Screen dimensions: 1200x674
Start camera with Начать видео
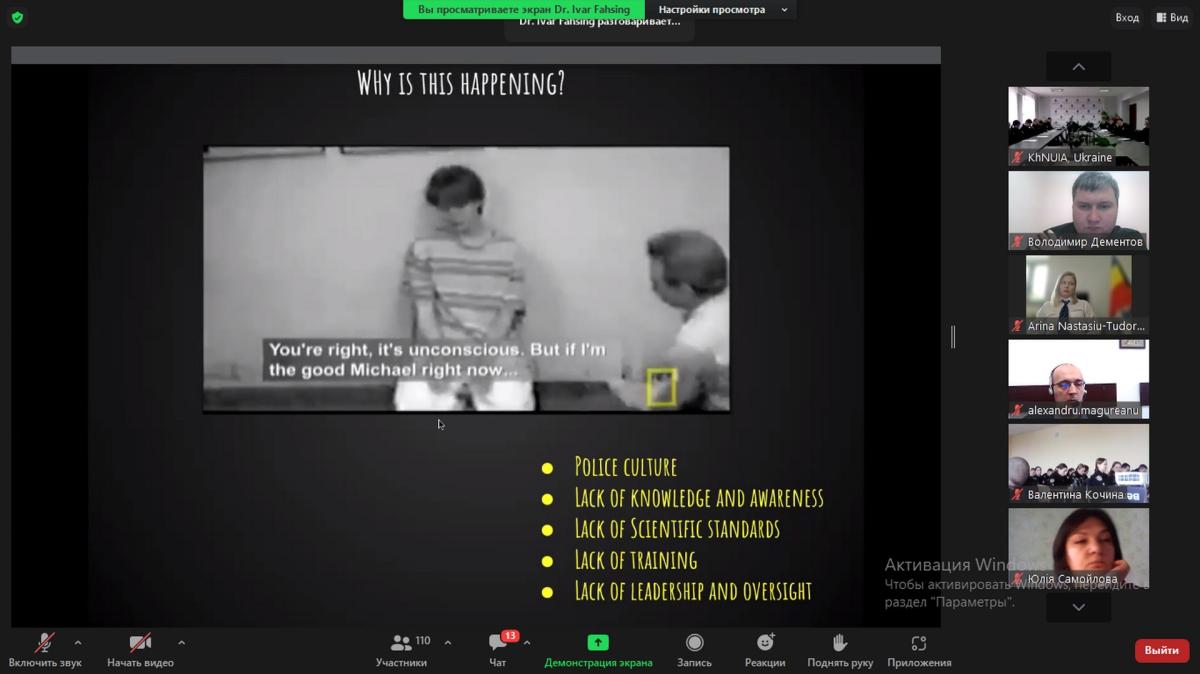(x=140, y=649)
